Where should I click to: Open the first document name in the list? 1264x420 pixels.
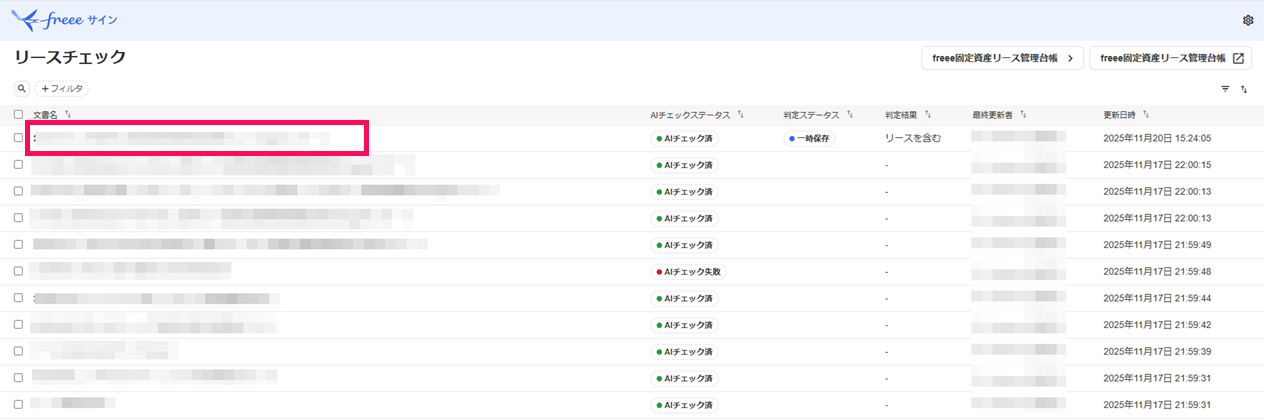point(181,138)
